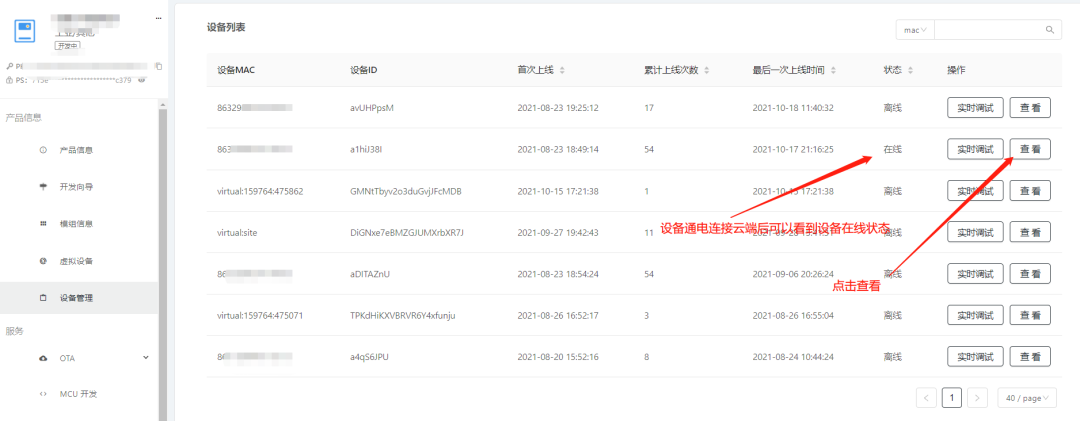This screenshot has height=421, width=1080.
Task: Click device ID DiGNxe7eBMZGJUMXrbXR7J
Action: (x=407, y=232)
